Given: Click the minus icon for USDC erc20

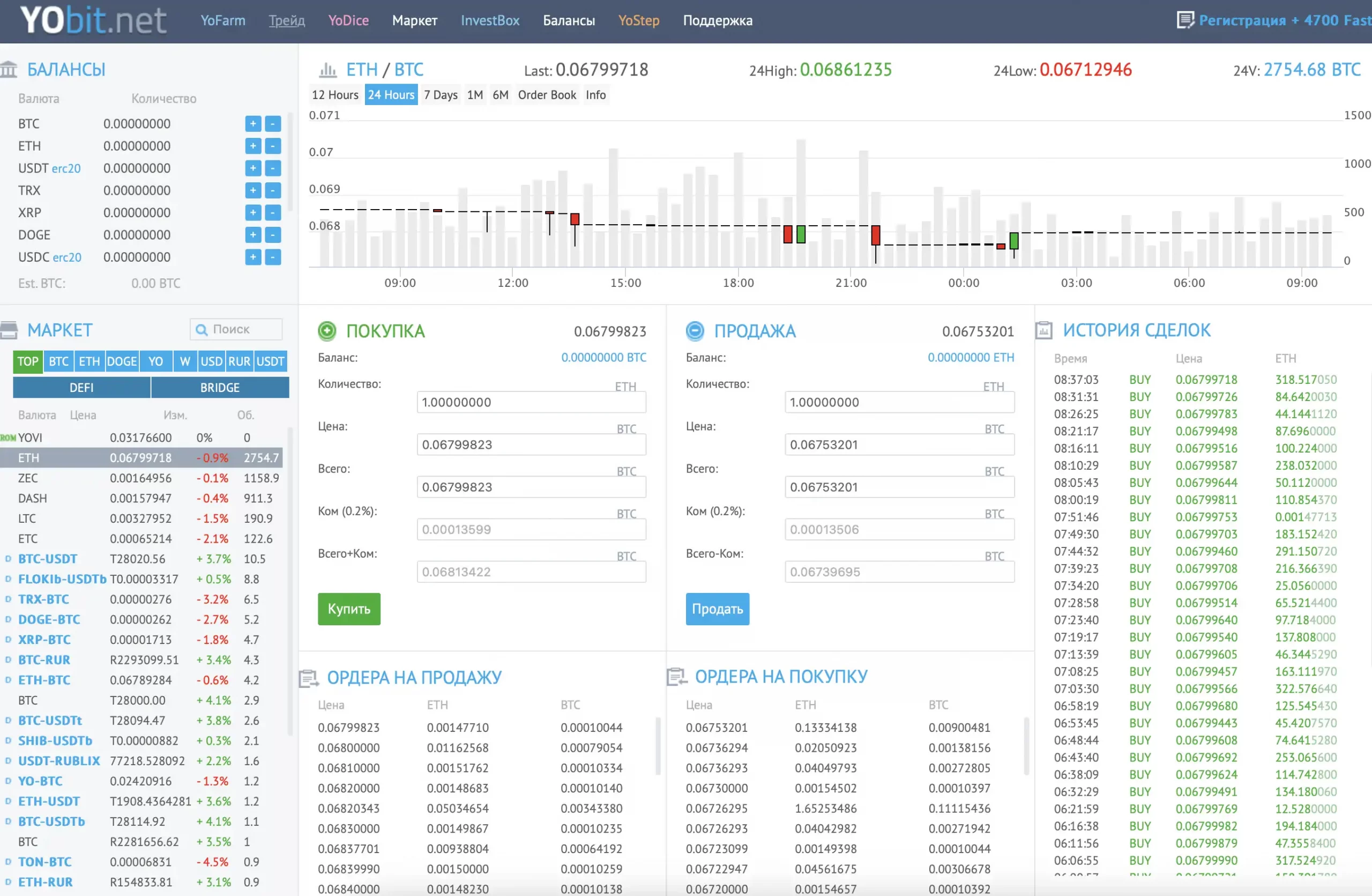Looking at the screenshot, I should tap(273, 257).
